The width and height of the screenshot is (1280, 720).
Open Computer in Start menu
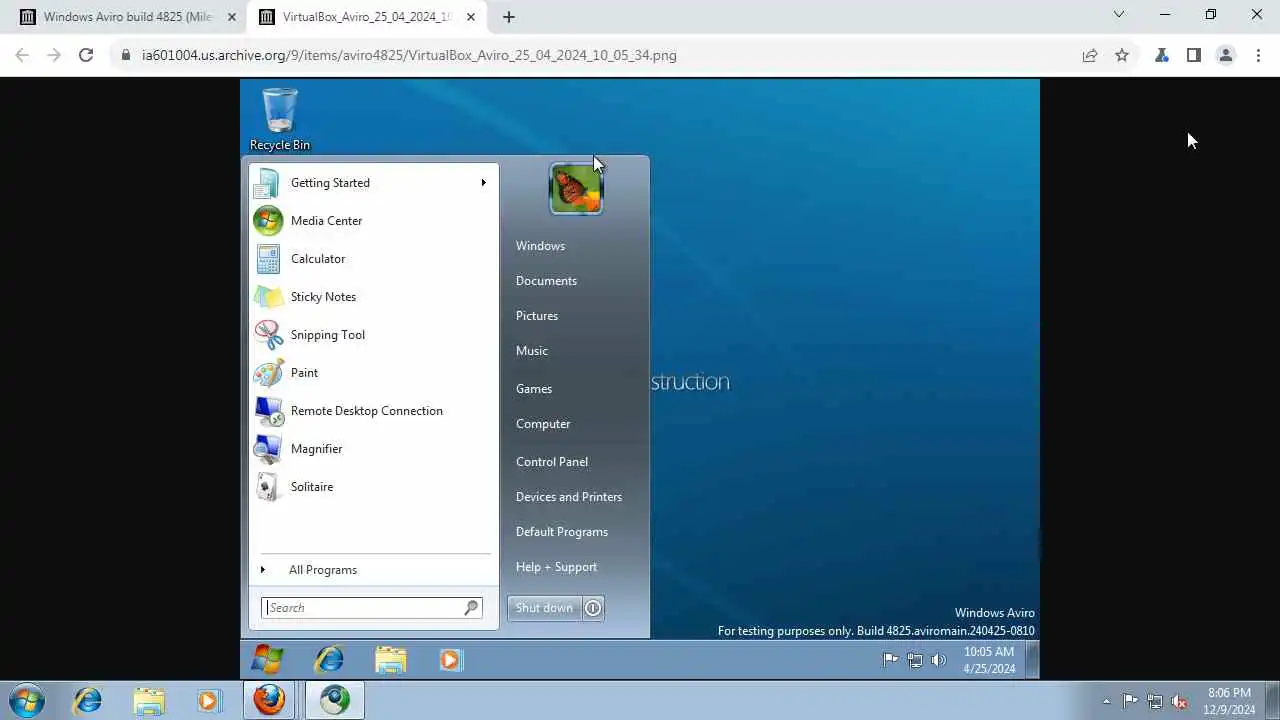click(543, 424)
